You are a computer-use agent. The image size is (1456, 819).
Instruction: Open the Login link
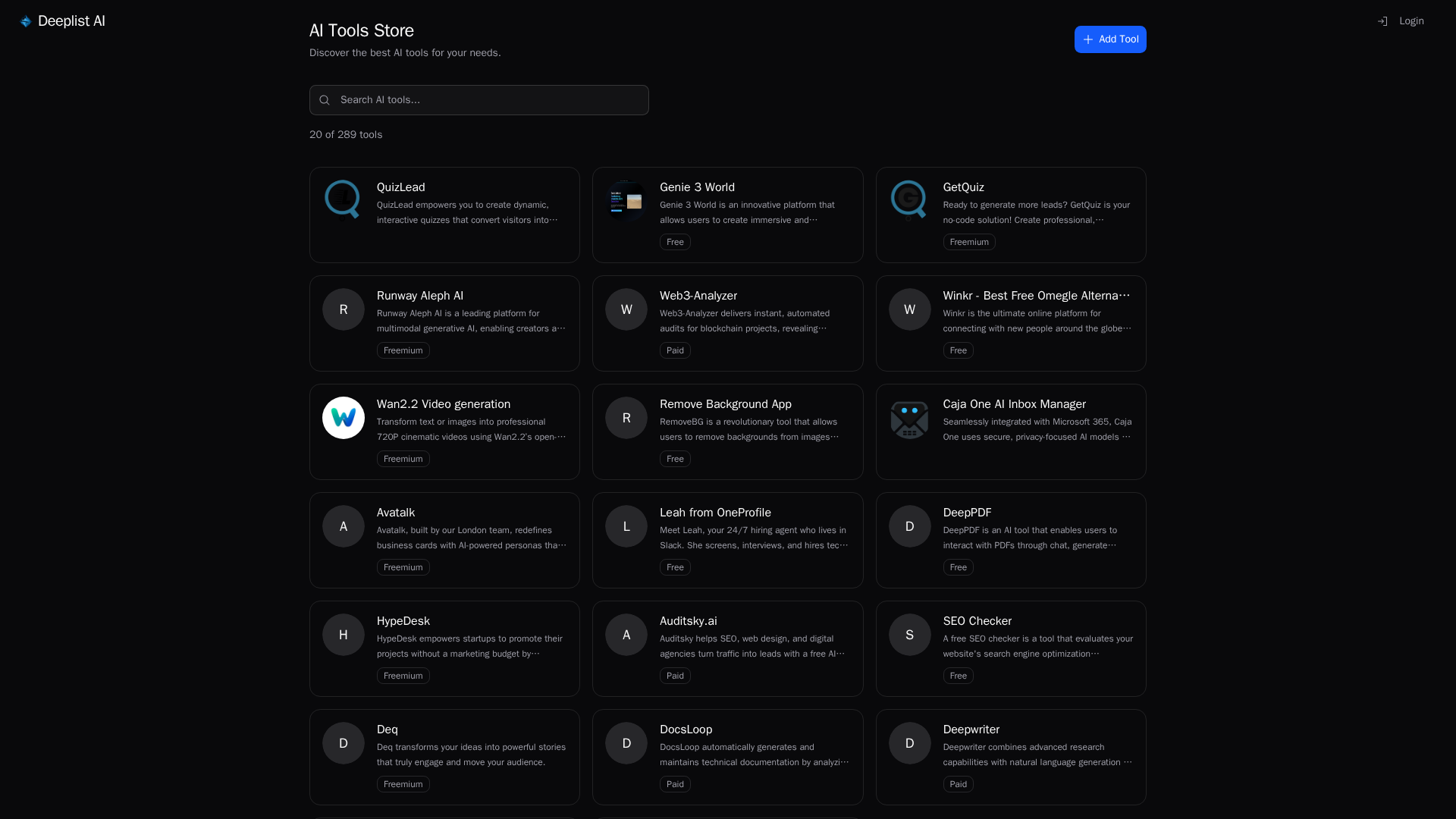[1410, 21]
